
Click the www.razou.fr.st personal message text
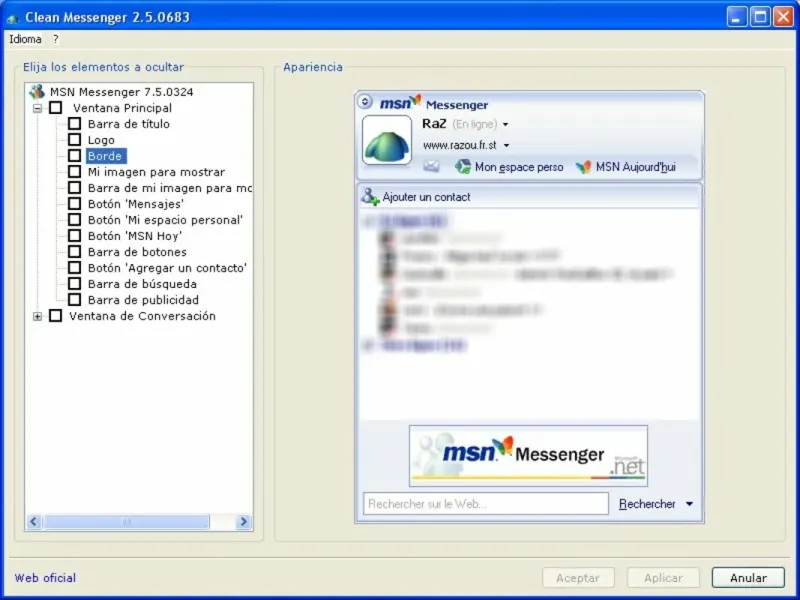[x=460, y=145]
